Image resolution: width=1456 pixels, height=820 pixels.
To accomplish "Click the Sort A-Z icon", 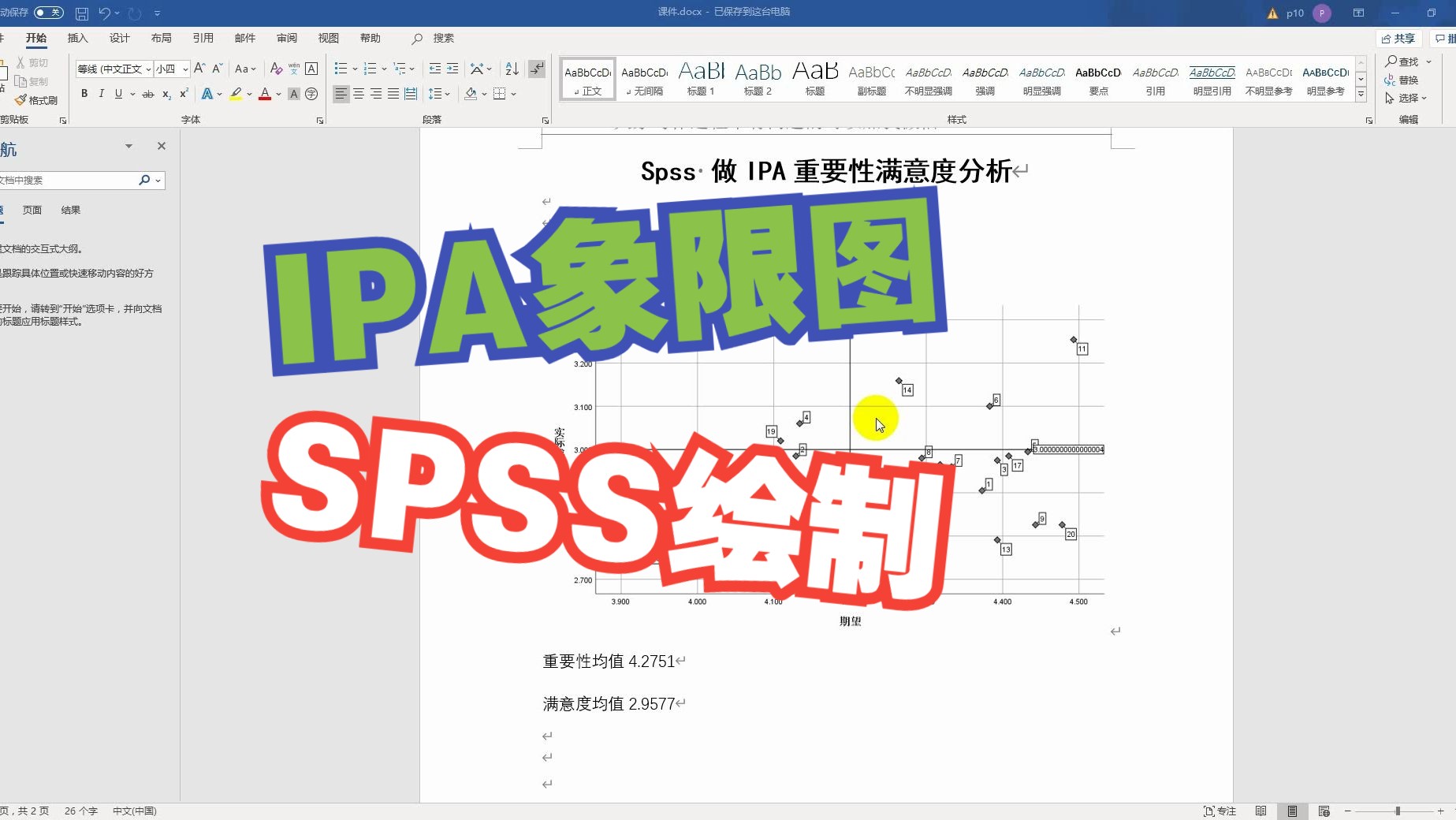I will 512,69.
